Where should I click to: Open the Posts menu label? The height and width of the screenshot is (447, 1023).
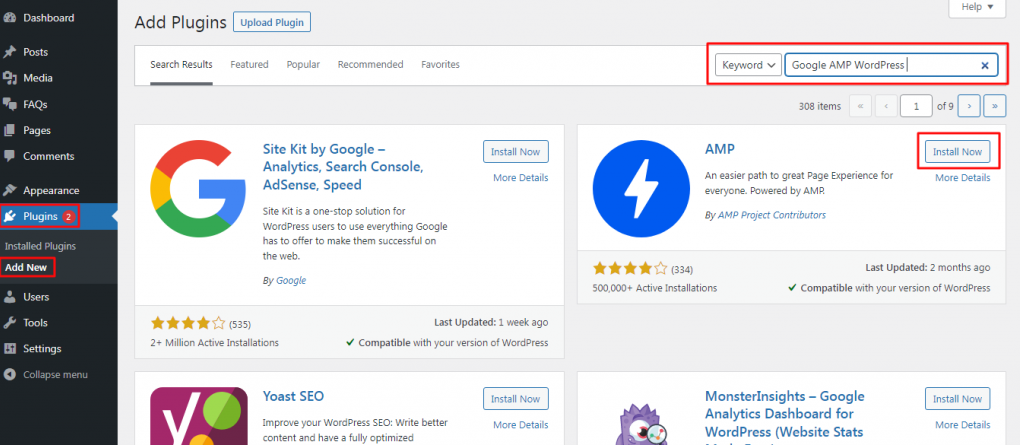[35, 52]
